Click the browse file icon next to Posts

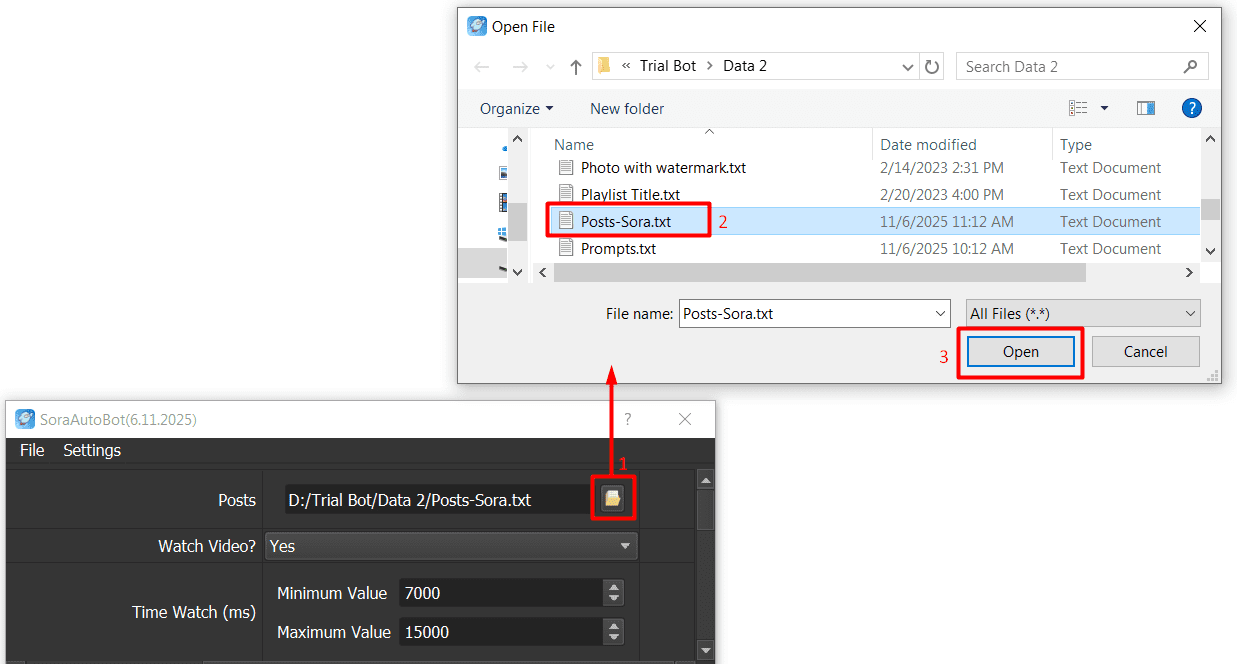click(612, 499)
